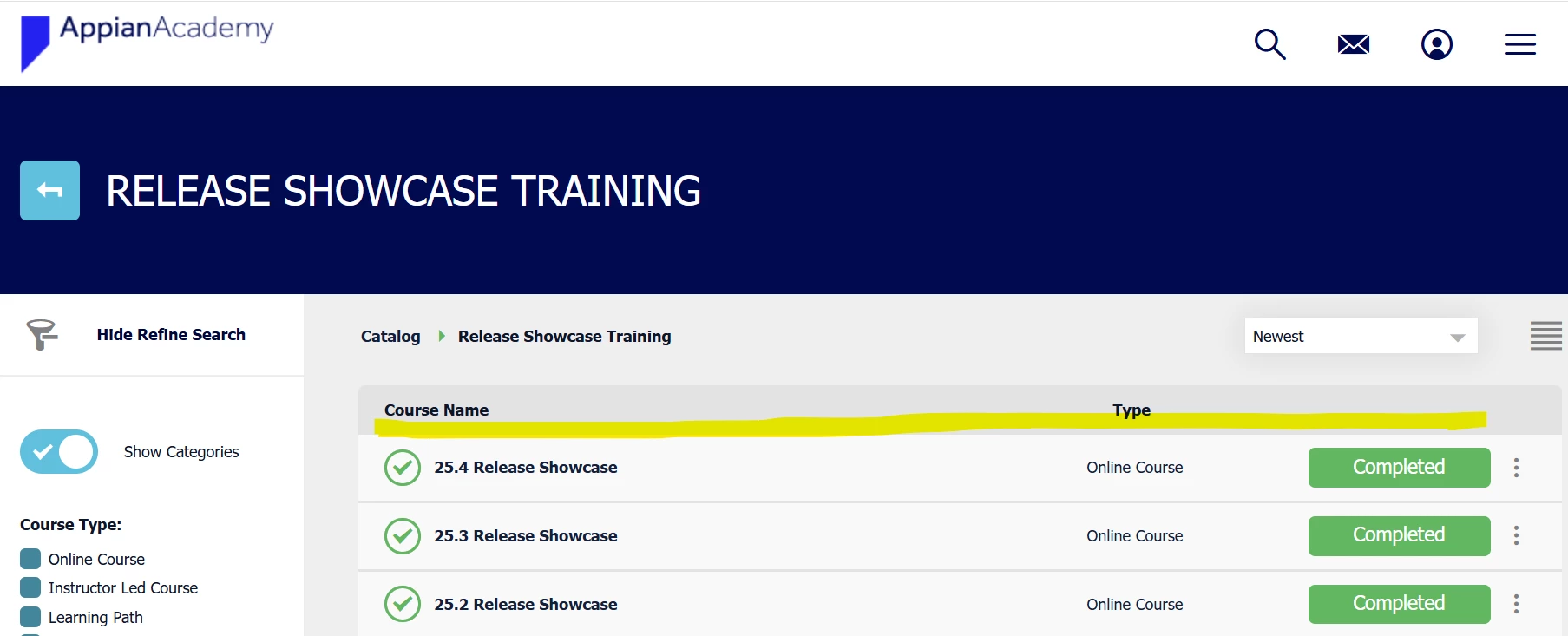Open the 25.3 Release Showcase course

pyautogui.click(x=526, y=536)
